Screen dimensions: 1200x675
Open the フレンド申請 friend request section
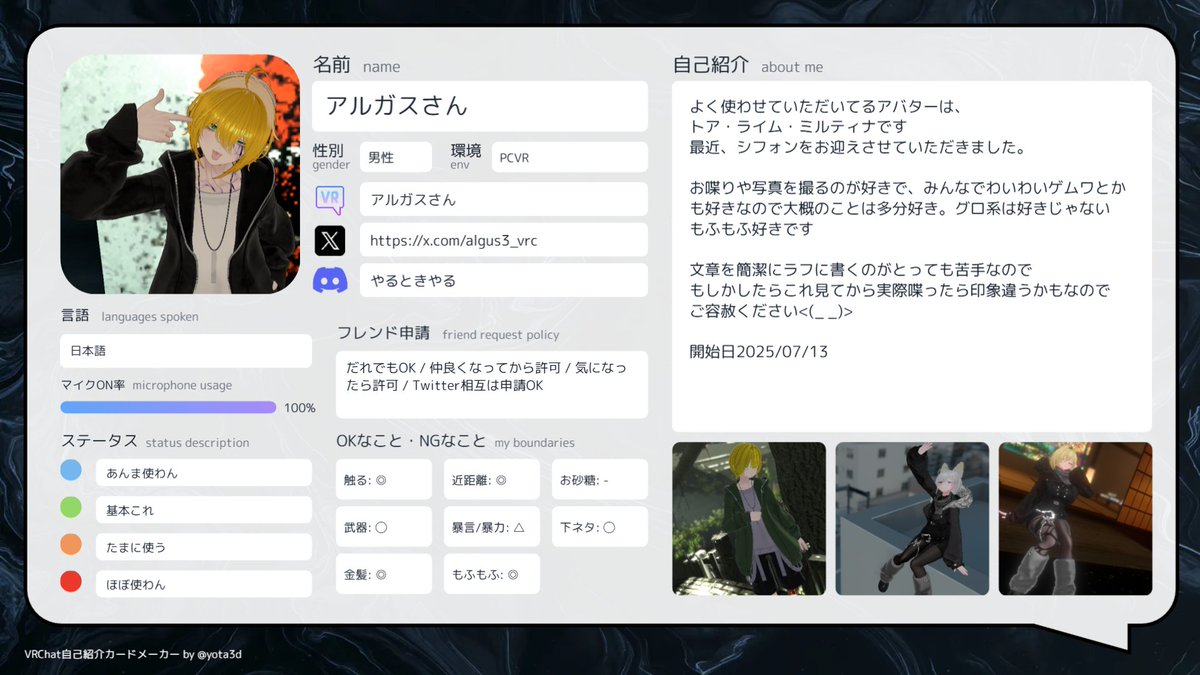click(x=384, y=335)
